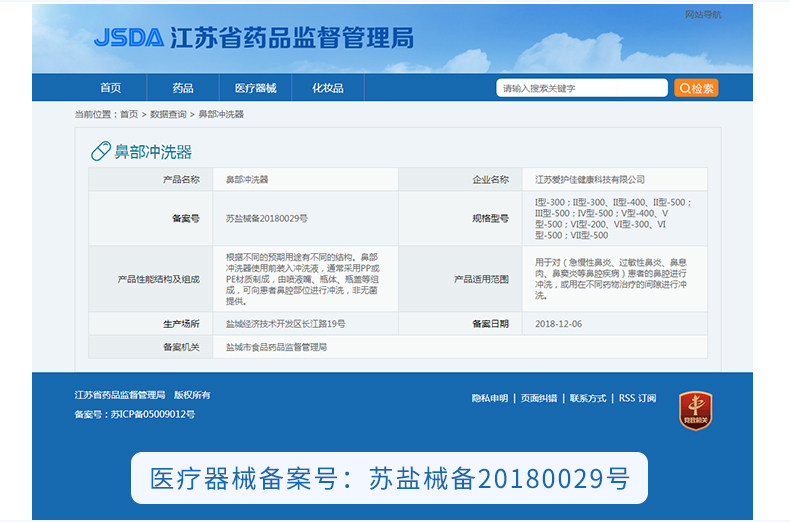The width and height of the screenshot is (790, 522).
Task: Click 鼻部冲洗器 in the breadcrumb
Action: [x=221, y=114]
